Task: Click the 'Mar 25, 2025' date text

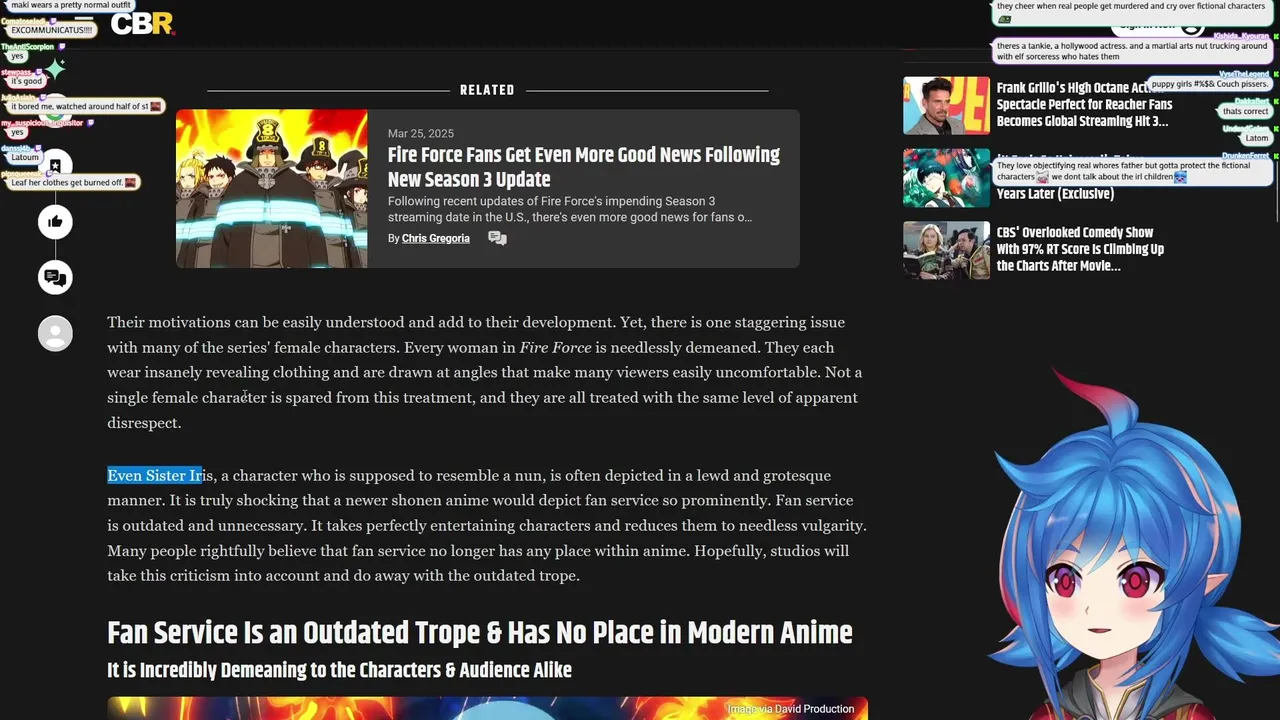Action: 421,133
